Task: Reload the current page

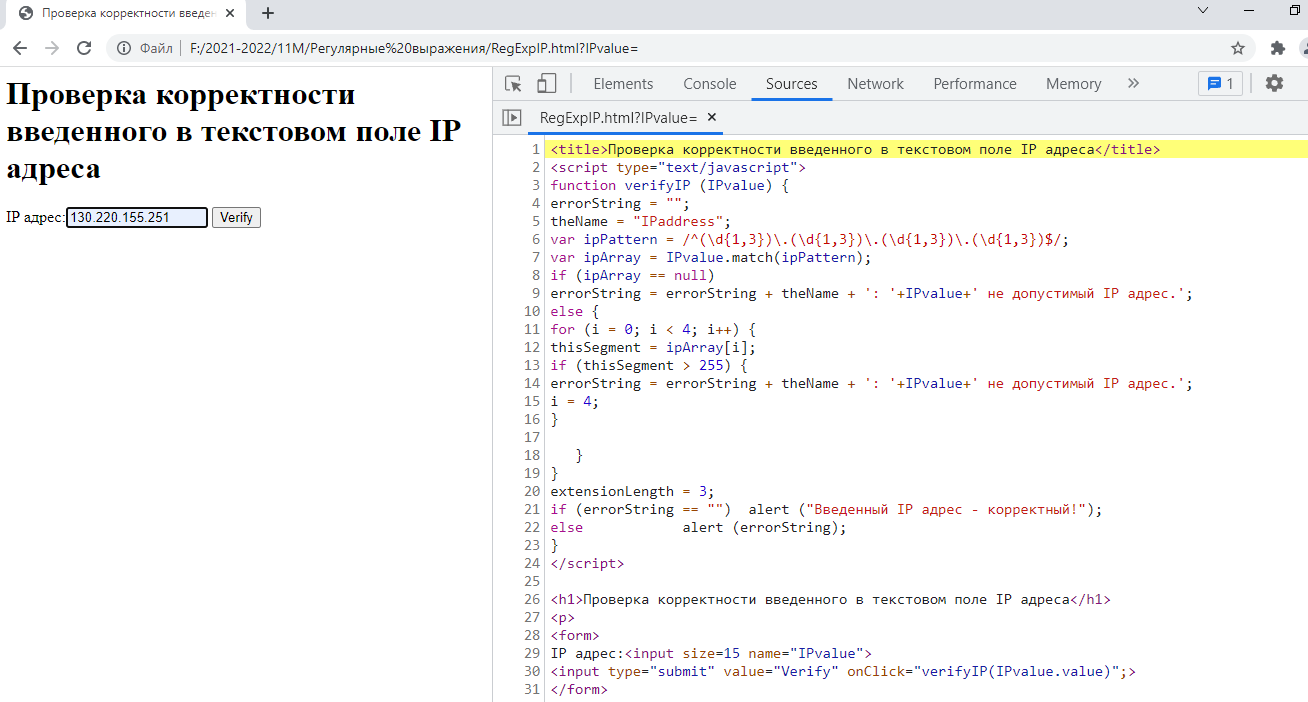Action: [84, 48]
